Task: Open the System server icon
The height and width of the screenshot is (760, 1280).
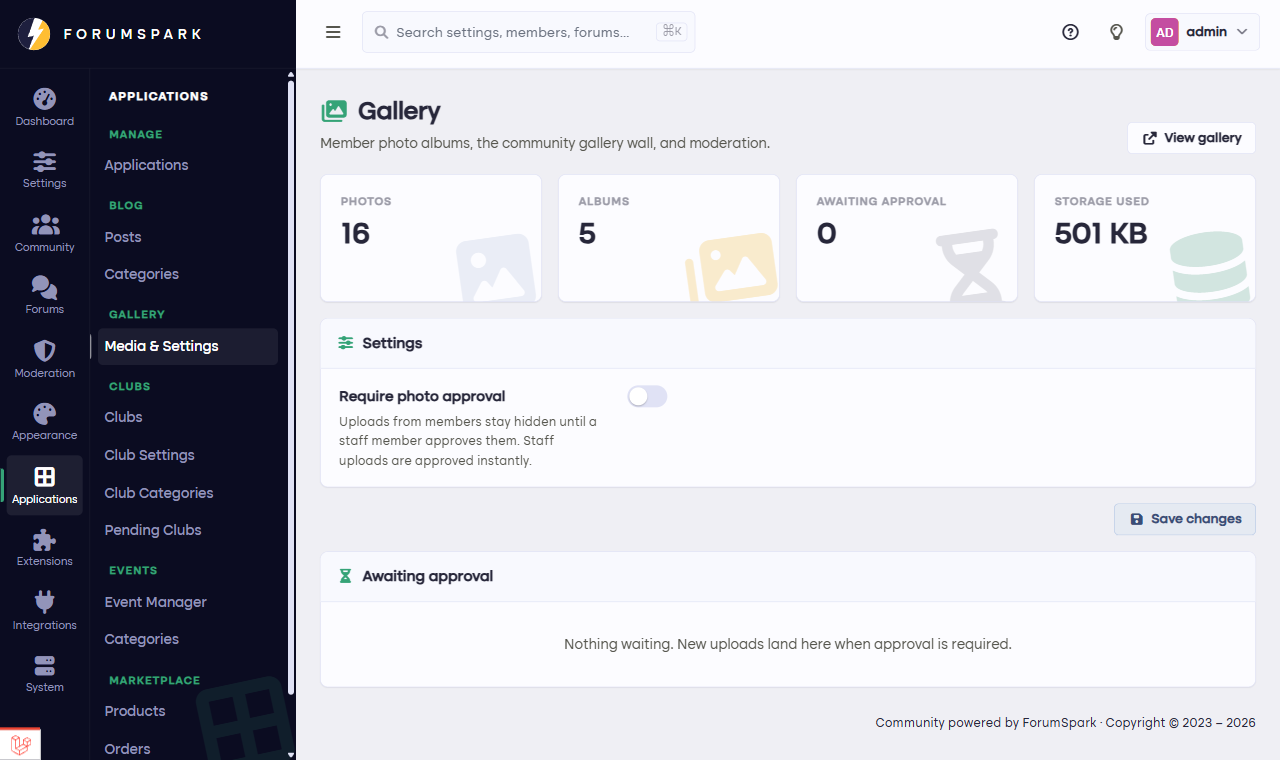Action: tap(45, 665)
